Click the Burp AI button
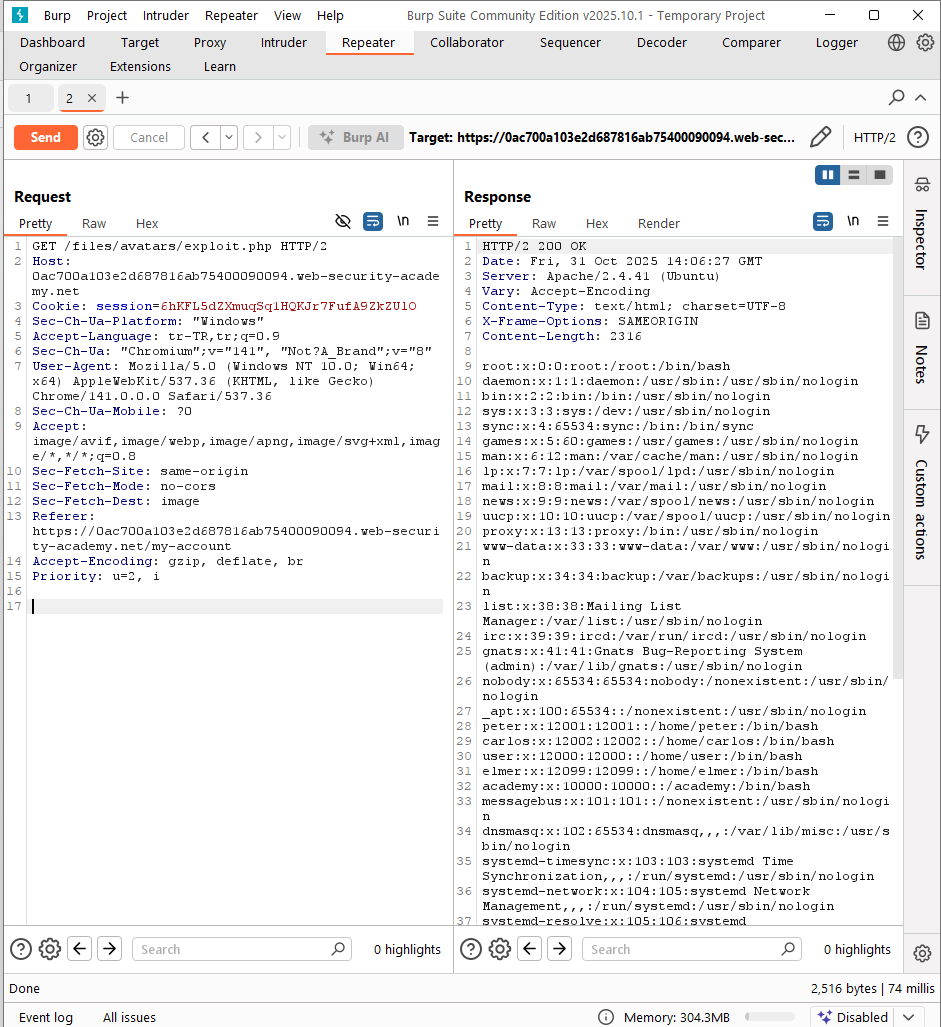Image resolution: width=941 pixels, height=1027 pixels. pos(356,138)
